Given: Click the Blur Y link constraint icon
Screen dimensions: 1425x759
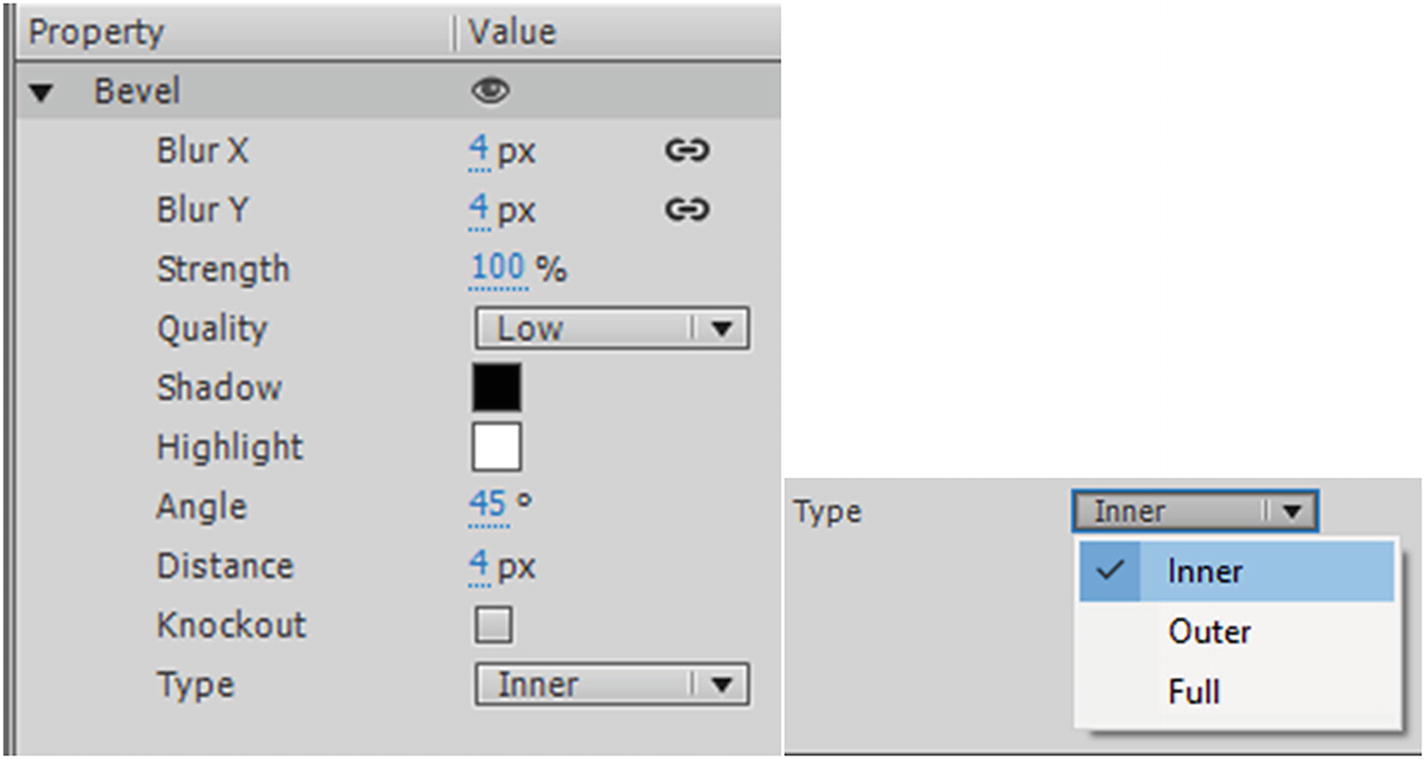Looking at the screenshot, I should point(687,210).
